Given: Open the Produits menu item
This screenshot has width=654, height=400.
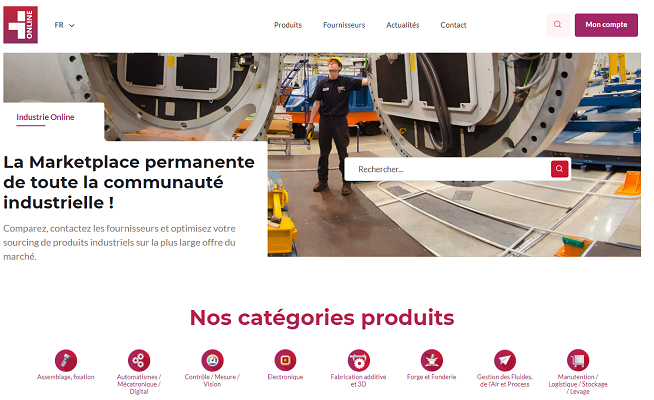Looking at the screenshot, I should 288,25.
